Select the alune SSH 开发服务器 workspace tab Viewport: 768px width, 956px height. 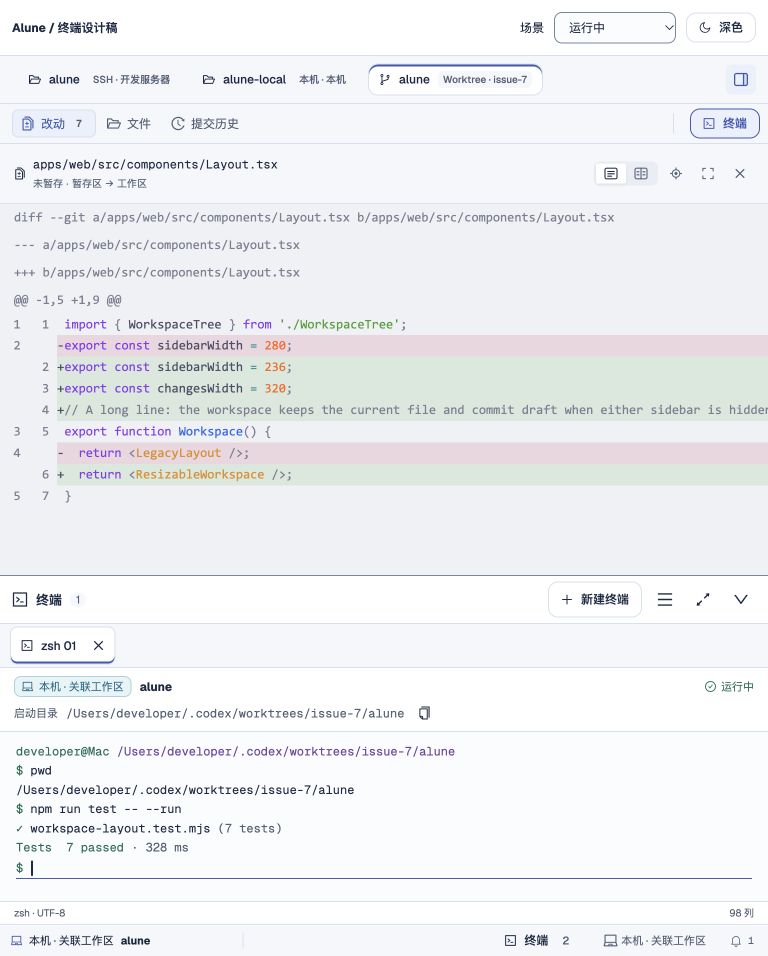(99, 80)
